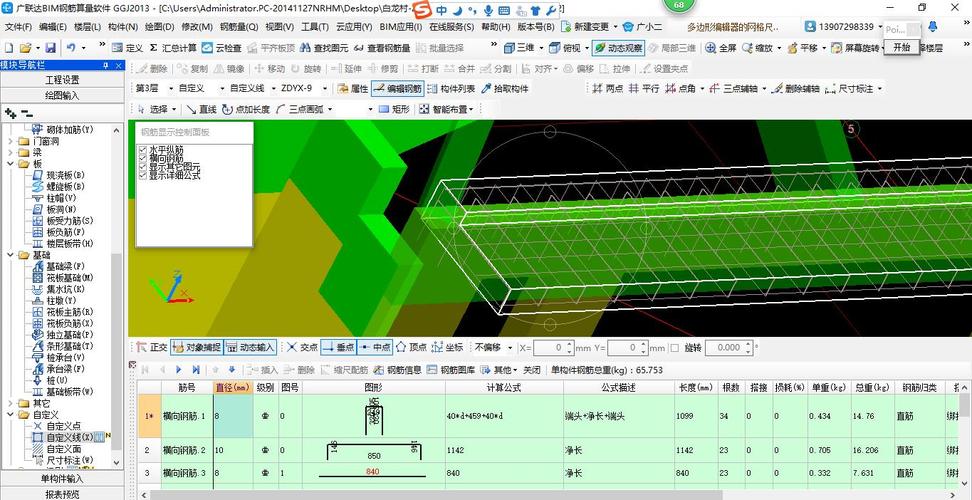This screenshot has width=972, height=500.
Task: Toggle 横向钢筋 checkbox
Action: click(x=143, y=159)
